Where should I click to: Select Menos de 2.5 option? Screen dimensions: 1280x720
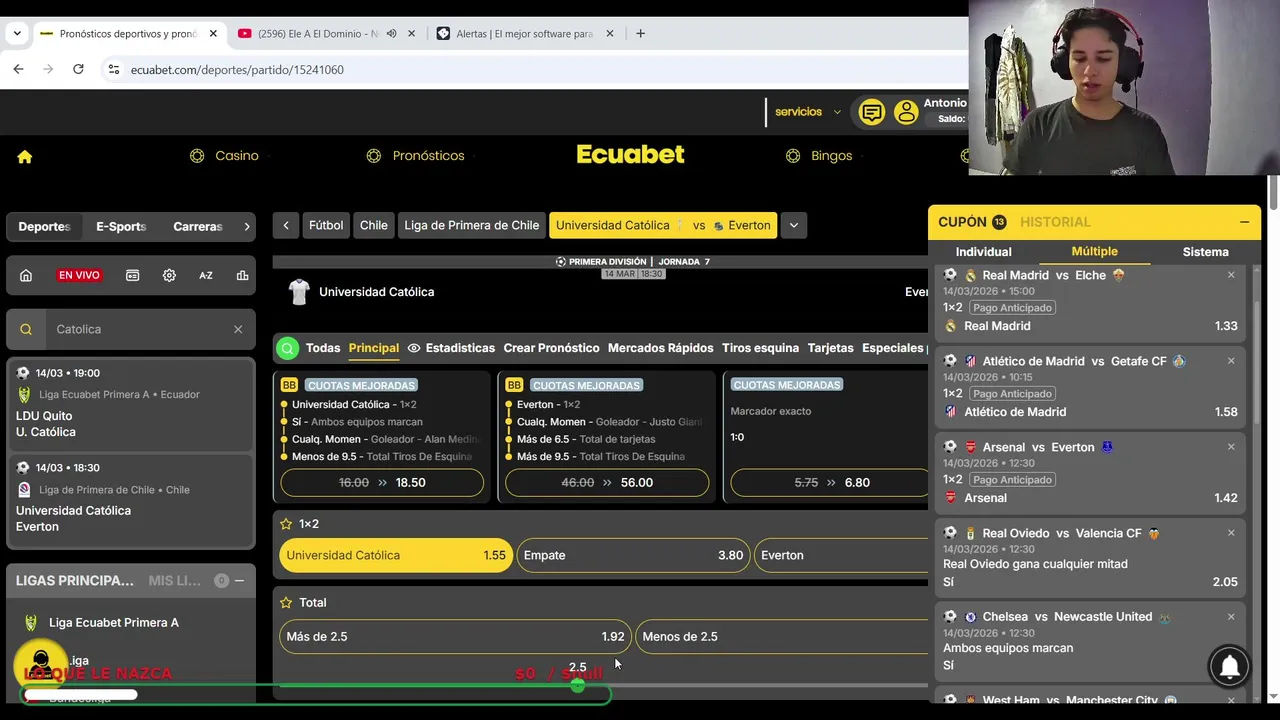coord(782,636)
